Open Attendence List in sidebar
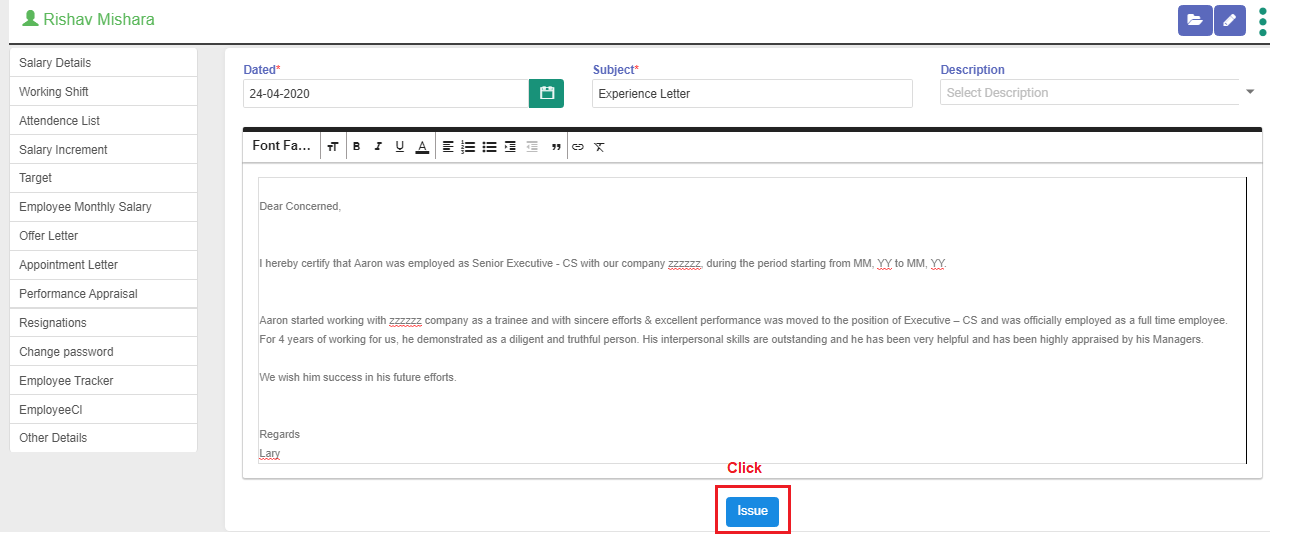This screenshot has height=536, width=1301. (x=104, y=121)
